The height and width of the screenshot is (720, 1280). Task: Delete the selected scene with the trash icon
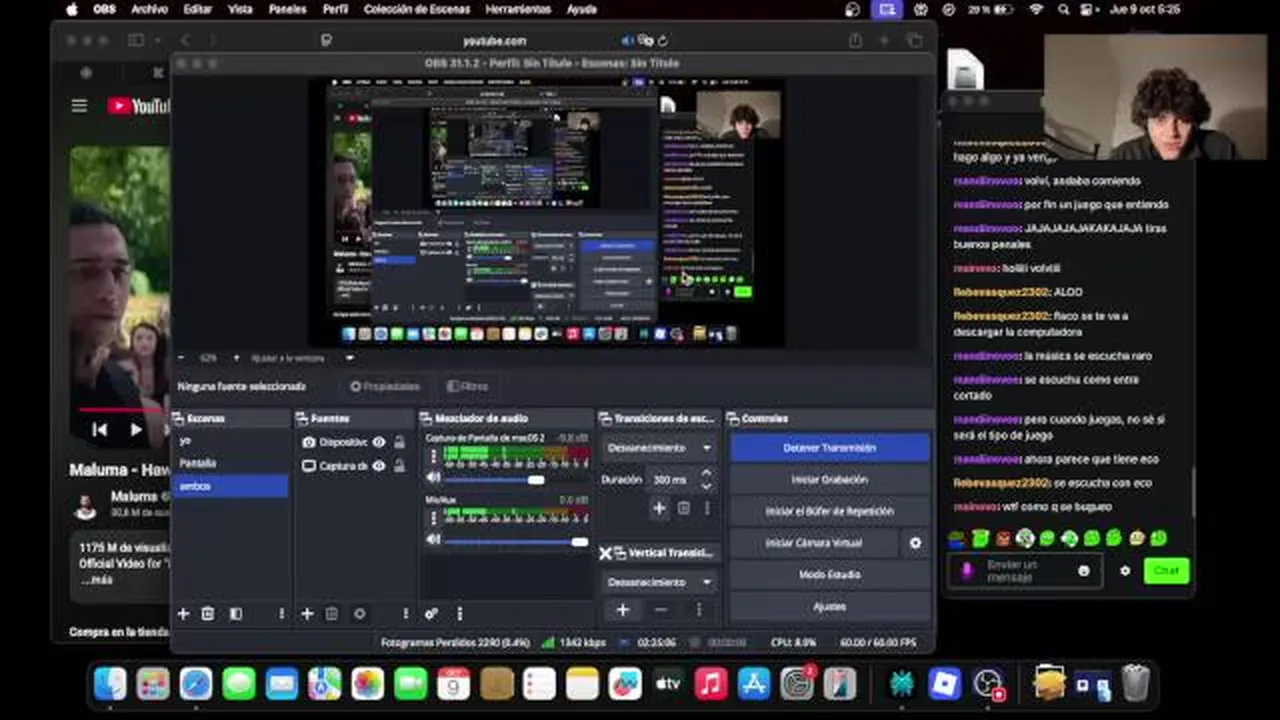(208, 614)
